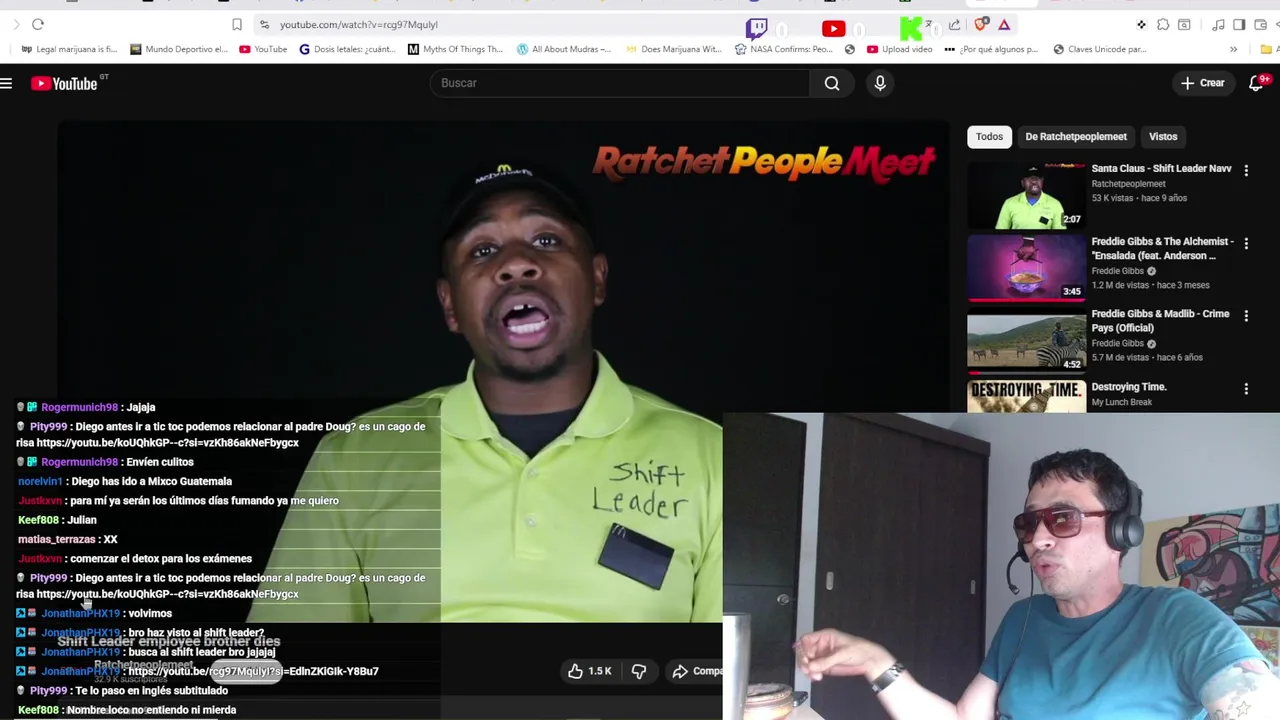Like the video with thumbs up
Image resolution: width=1280 pixels, height=720 pixels.
[590, 671]
